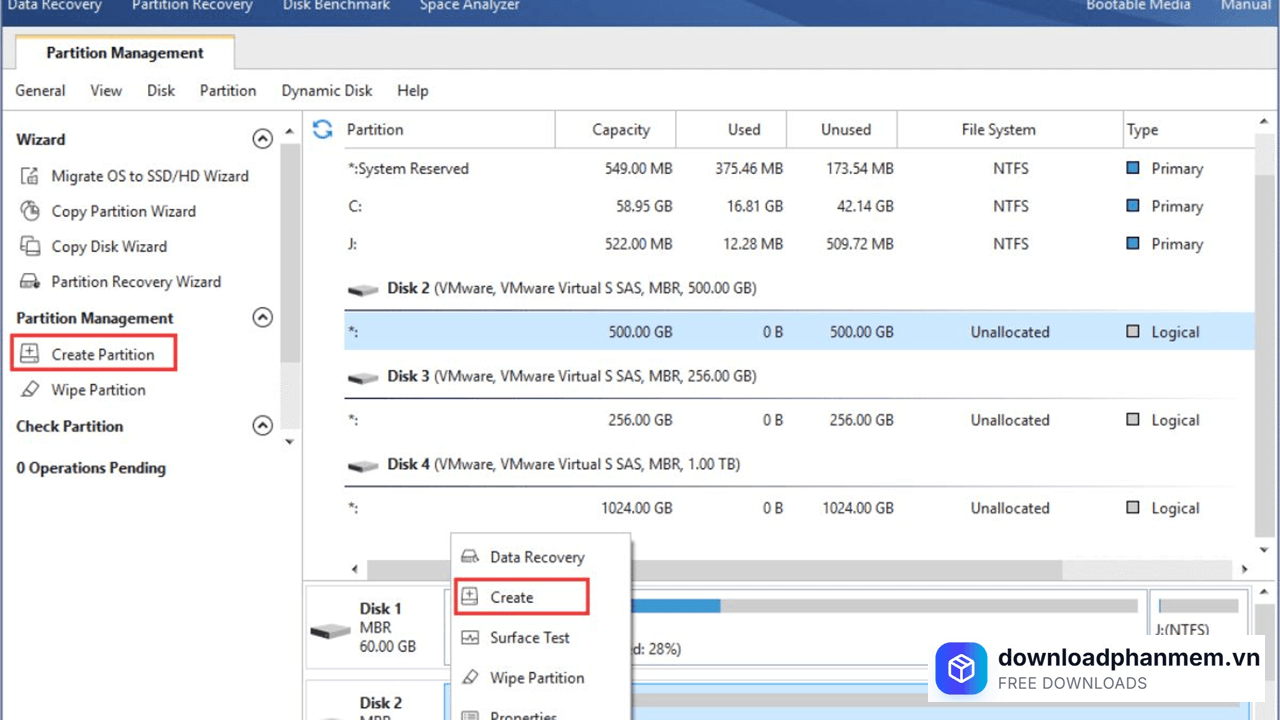Select Data Recovery in the context menu
1280x720 pixels.
pos(536,557)
